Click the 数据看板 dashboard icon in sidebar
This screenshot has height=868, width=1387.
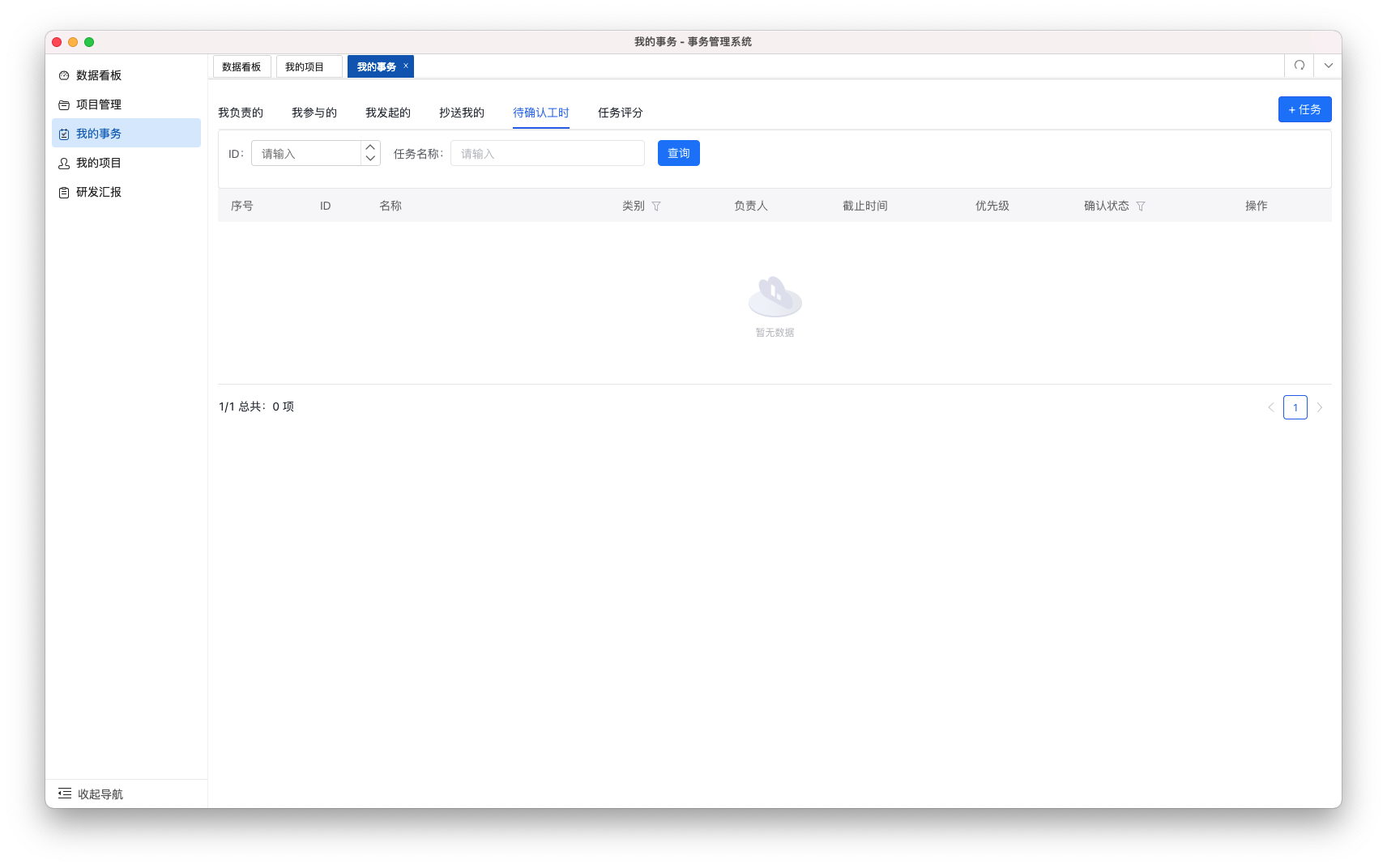pos(64,75)
